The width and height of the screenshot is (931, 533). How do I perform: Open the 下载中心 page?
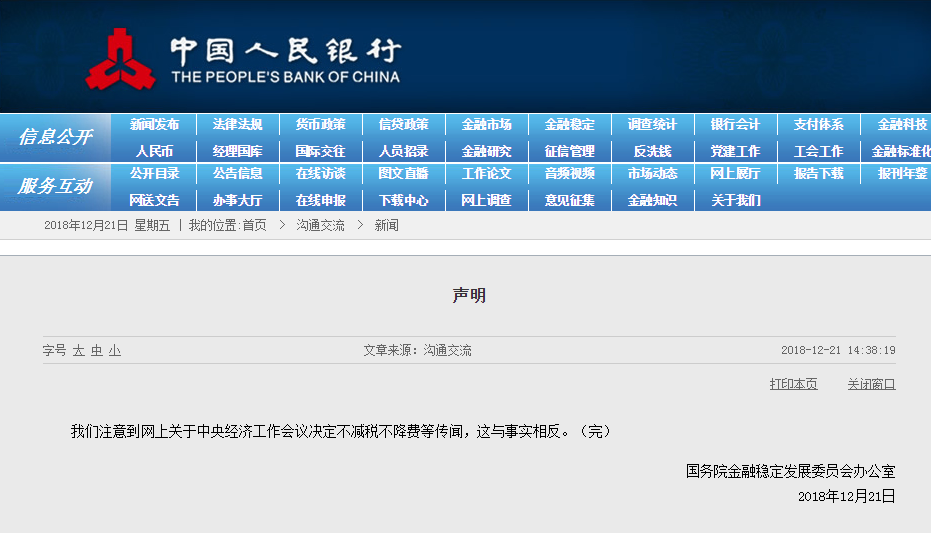(x=403, y=200)
